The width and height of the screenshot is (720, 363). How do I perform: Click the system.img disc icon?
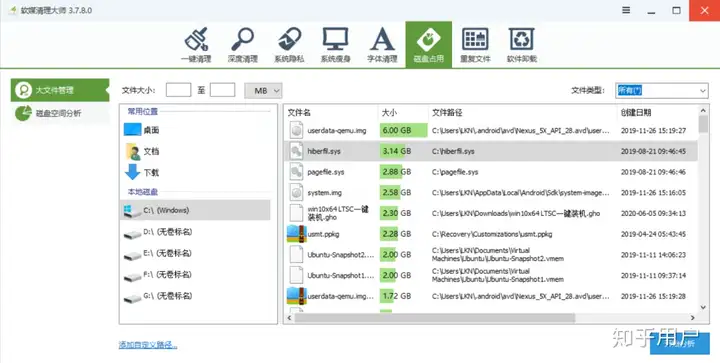click(297, 192)
